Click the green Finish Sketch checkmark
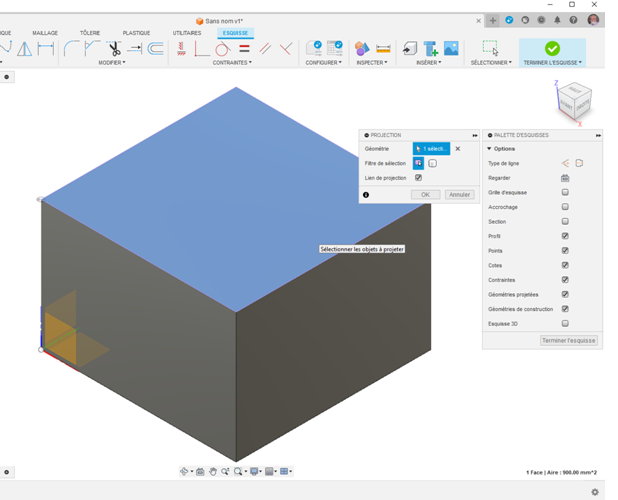This screenshot has width=618, height=500. [552, 48]
